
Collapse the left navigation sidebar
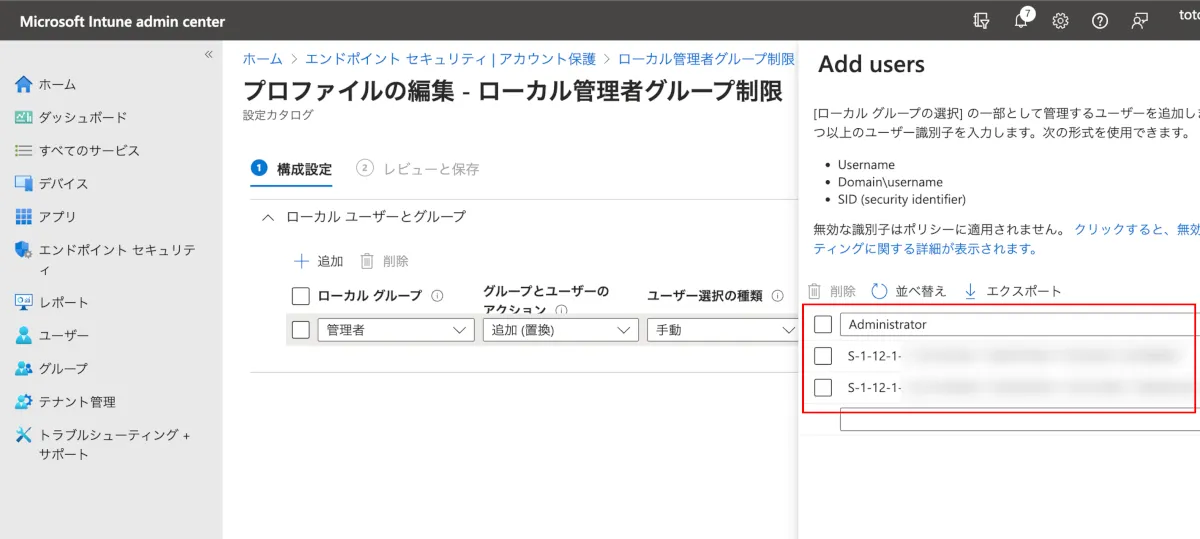pos(209,54)
